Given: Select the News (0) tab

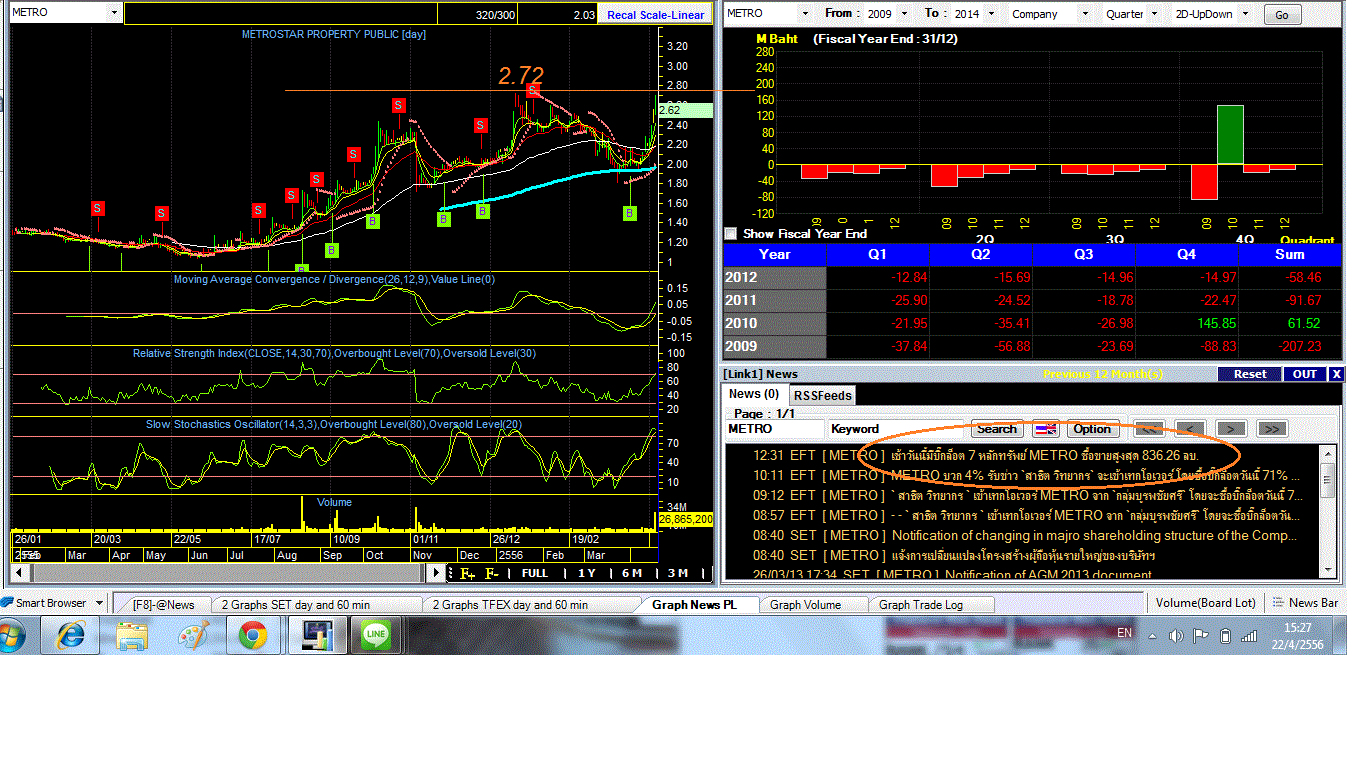Looking at the screenshot, I should [756, 394].
